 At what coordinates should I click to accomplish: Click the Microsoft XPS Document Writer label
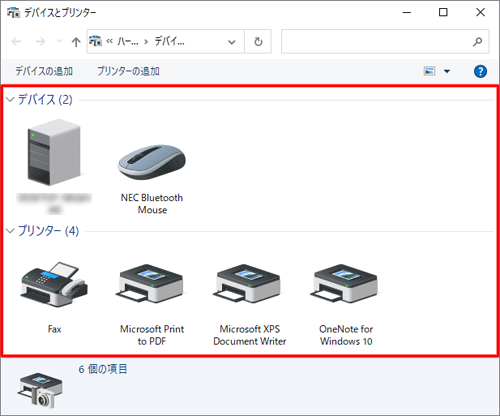[x=250, y=335]
